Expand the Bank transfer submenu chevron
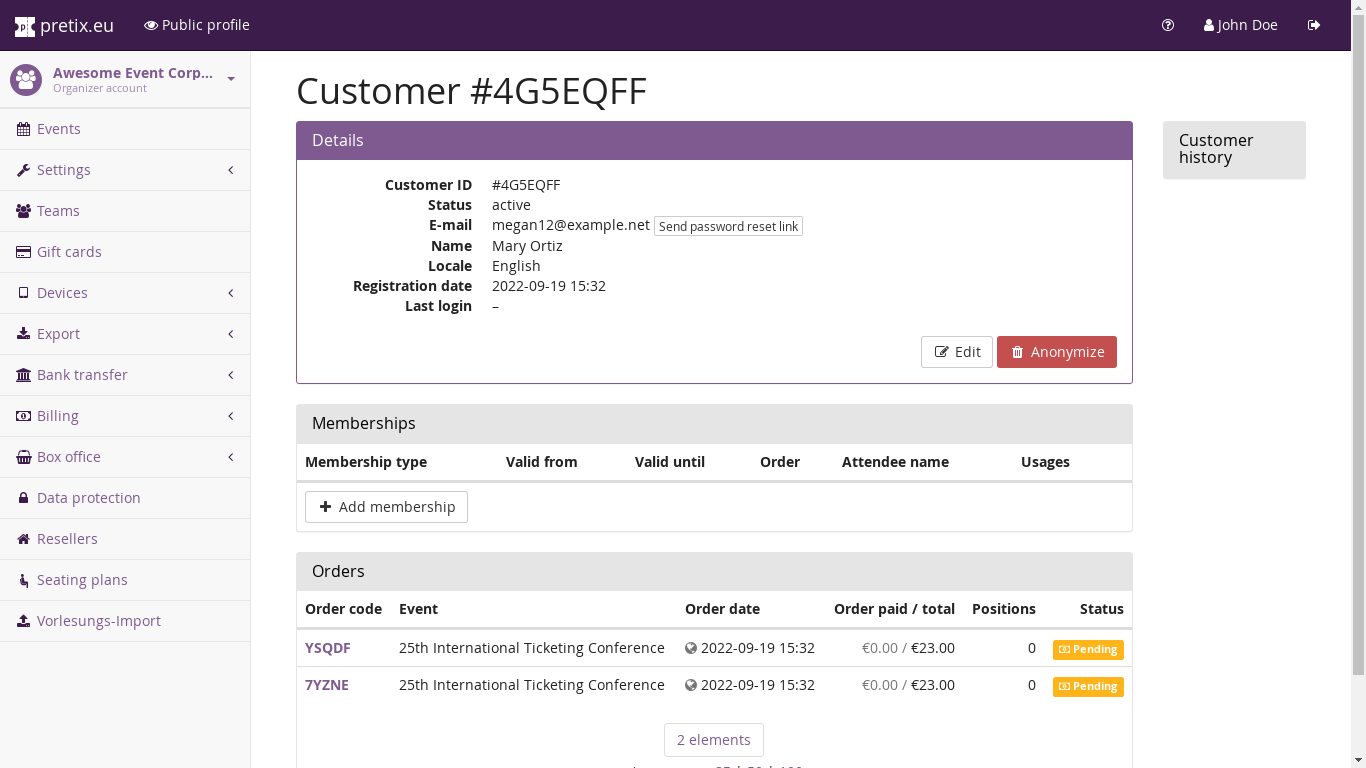This screenshot has height=768, width=1366. click(231, 375)
